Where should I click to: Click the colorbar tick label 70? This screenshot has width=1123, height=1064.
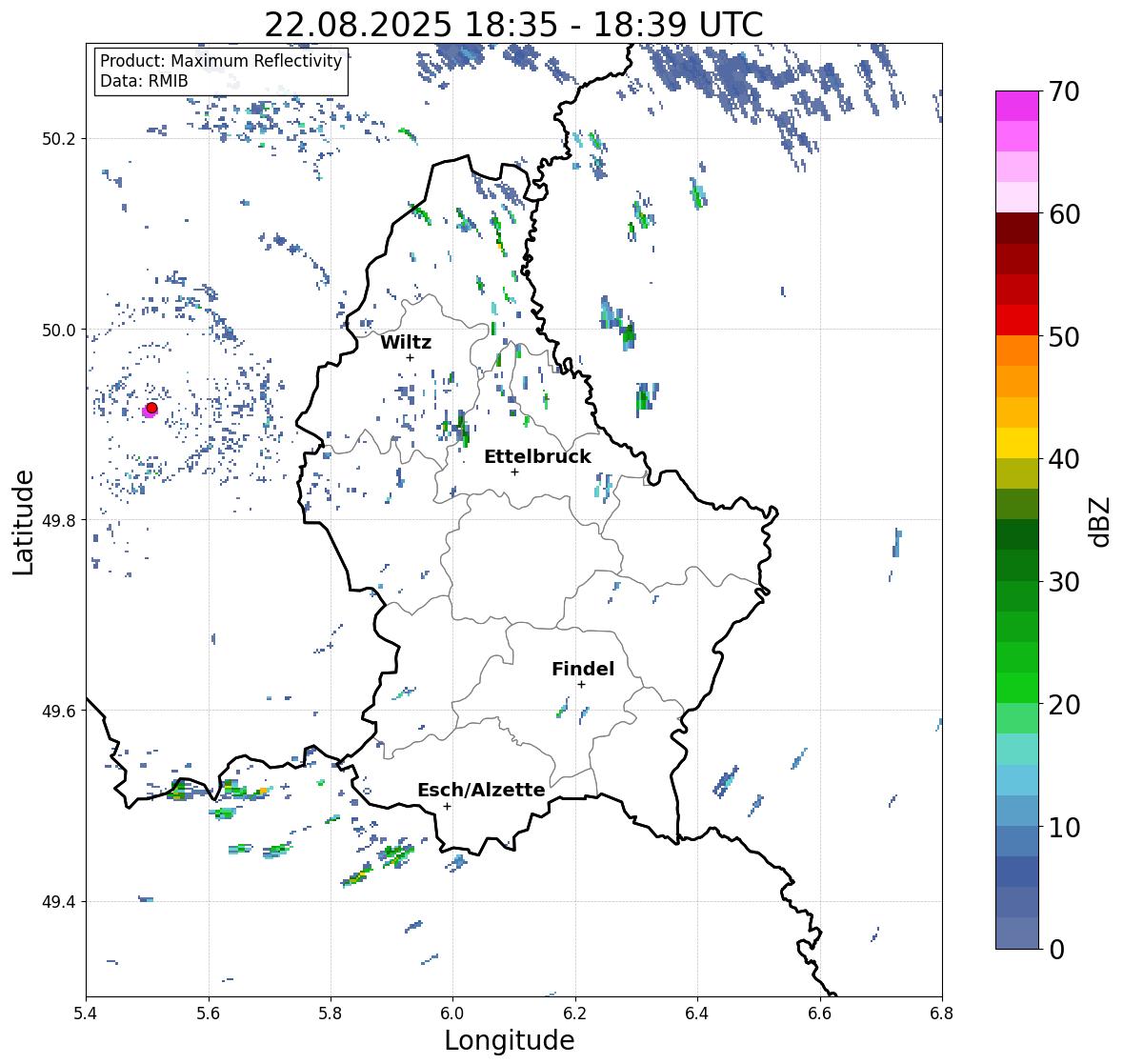point(1064,91)
